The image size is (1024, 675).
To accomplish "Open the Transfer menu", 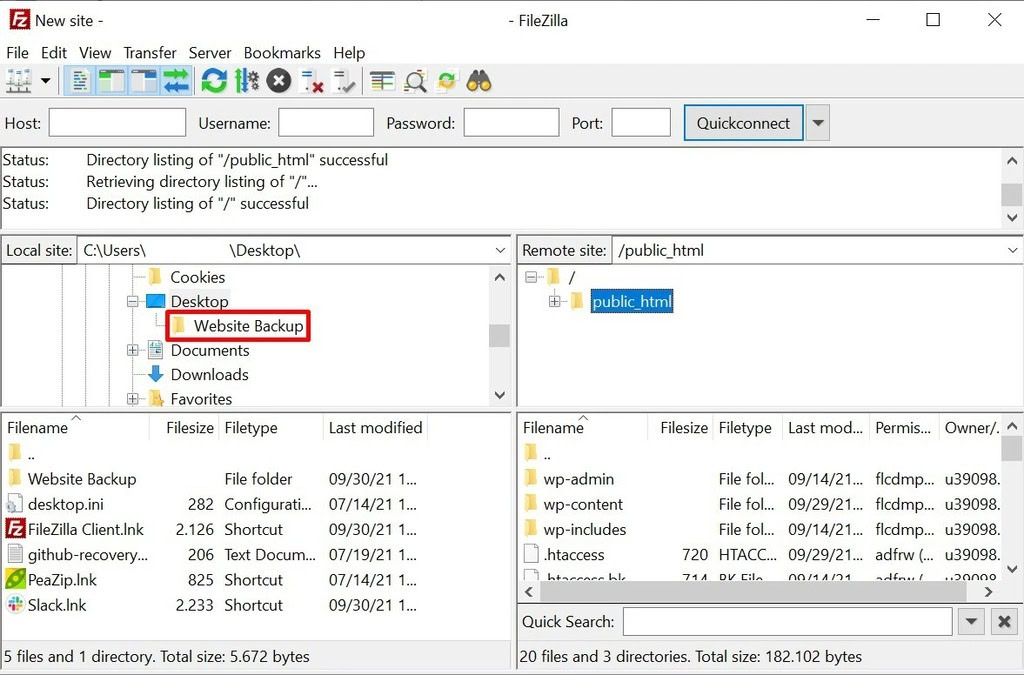I will (150, 52).
